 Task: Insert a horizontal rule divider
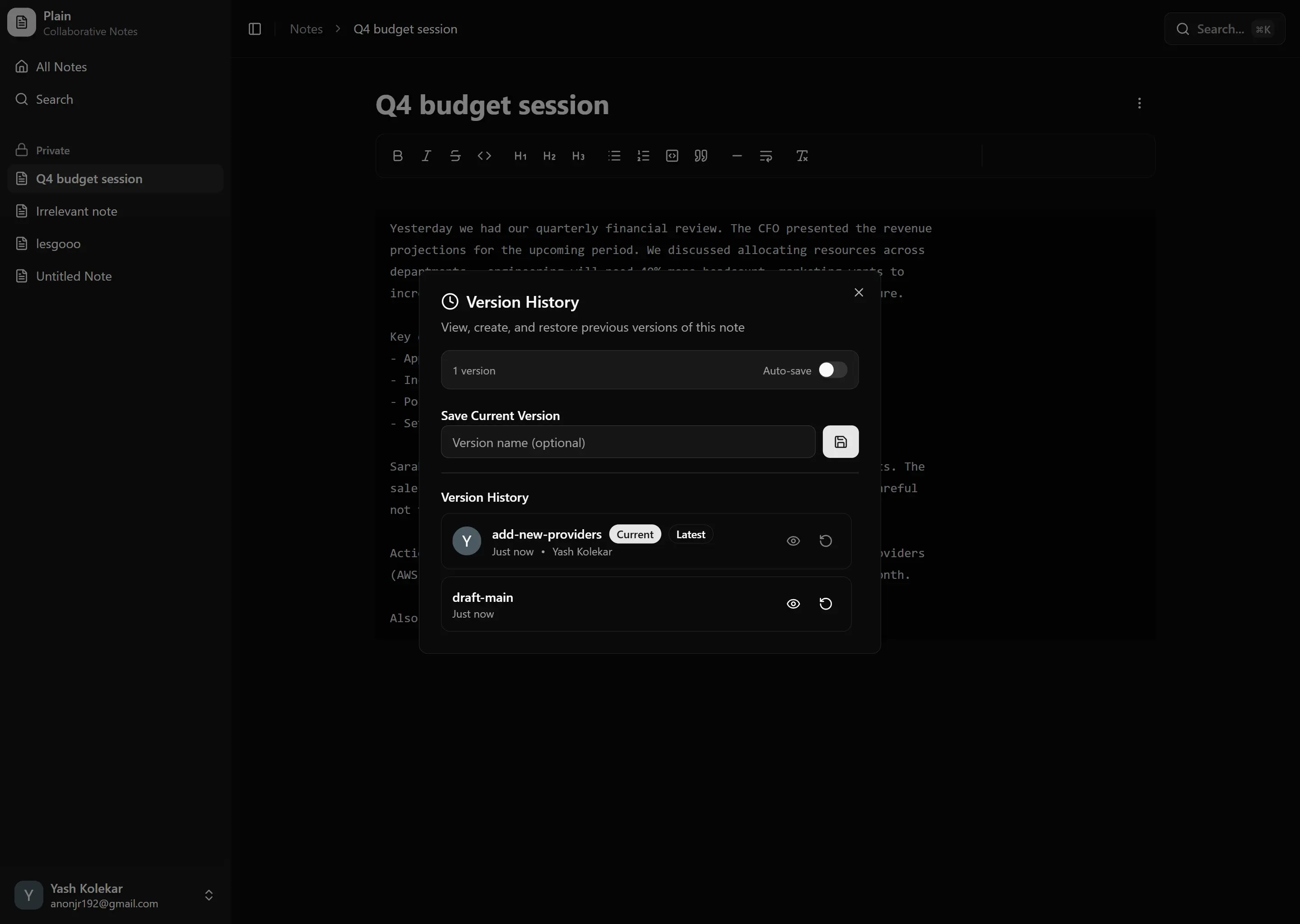click(737, 155)
